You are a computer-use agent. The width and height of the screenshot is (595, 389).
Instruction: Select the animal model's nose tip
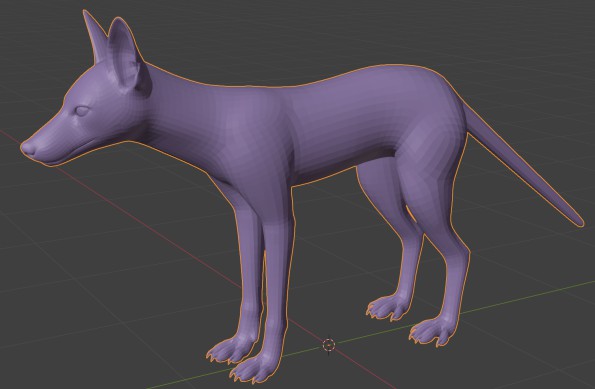point(27,147)
